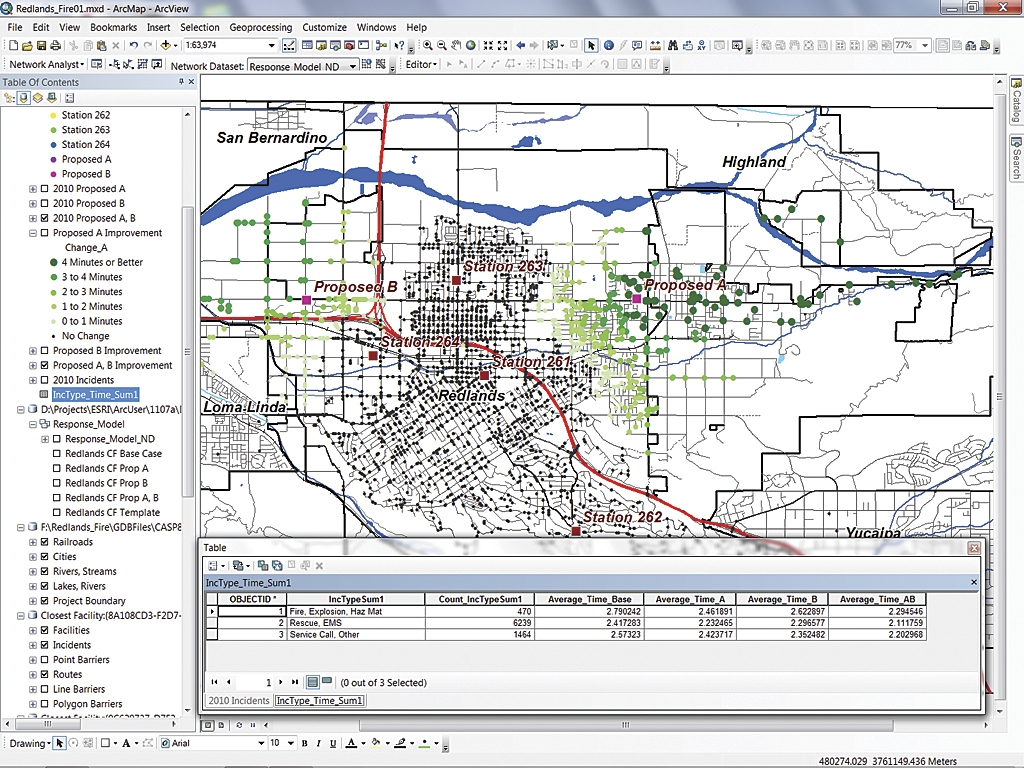Apply bold in the Drawing toolbar
1024x768 pixels.
[305, 744]
